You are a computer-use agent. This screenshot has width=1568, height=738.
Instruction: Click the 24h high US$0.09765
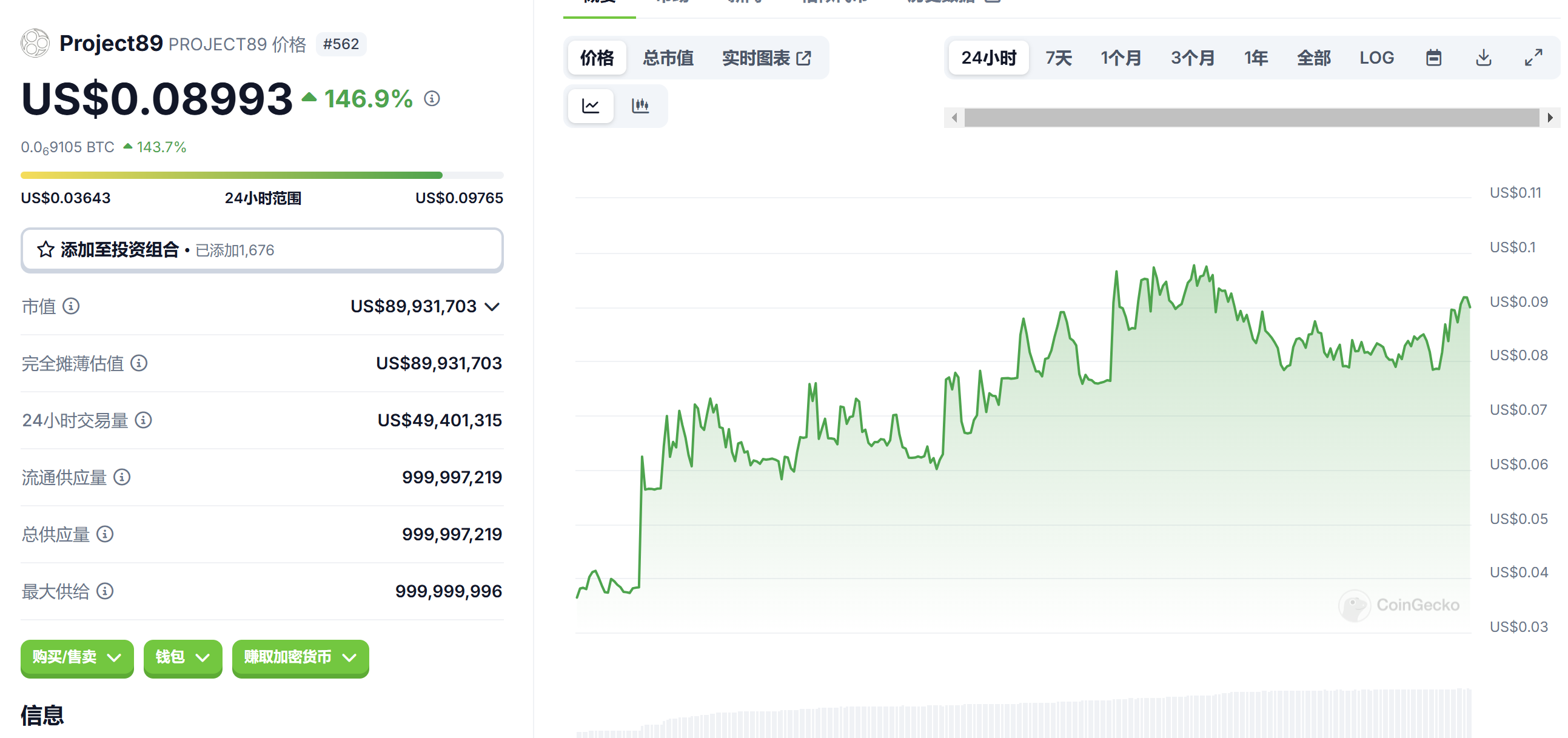pyautogui.click(x=459, y=198)
